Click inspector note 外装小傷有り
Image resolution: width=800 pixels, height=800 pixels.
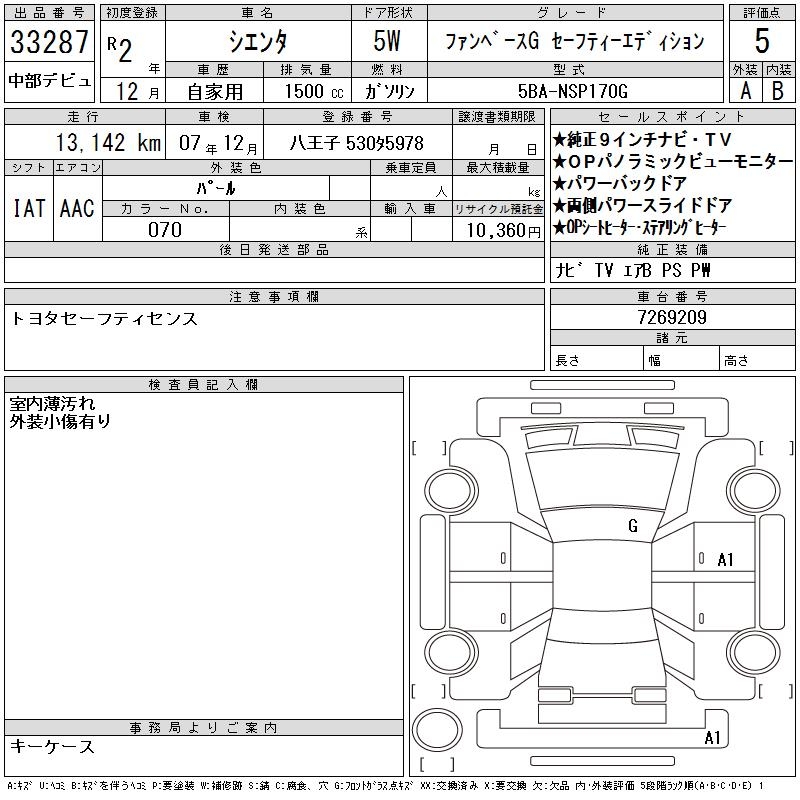(x=60, y=421)
